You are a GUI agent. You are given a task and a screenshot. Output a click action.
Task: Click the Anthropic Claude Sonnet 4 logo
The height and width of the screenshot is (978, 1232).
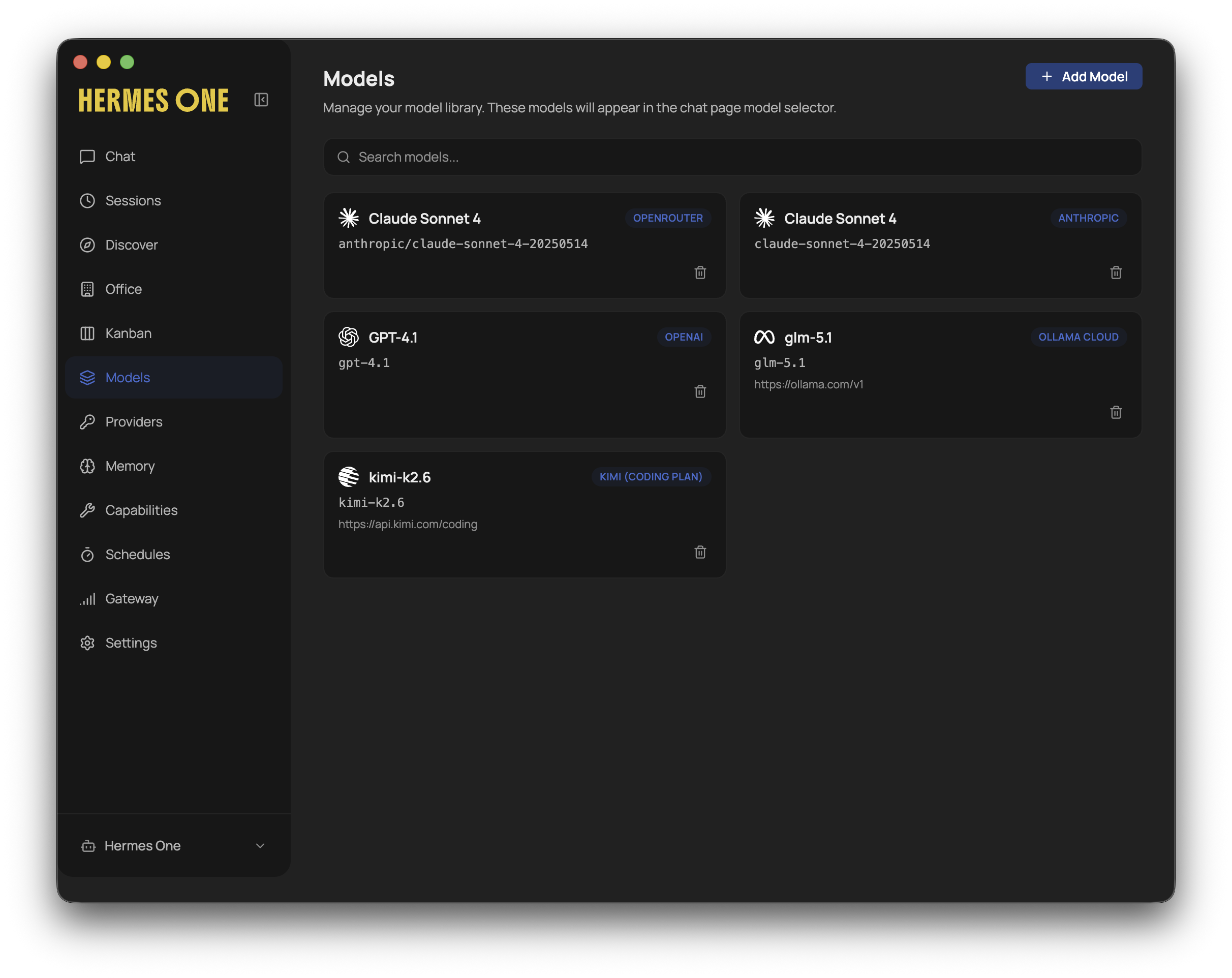coord(764,218)
